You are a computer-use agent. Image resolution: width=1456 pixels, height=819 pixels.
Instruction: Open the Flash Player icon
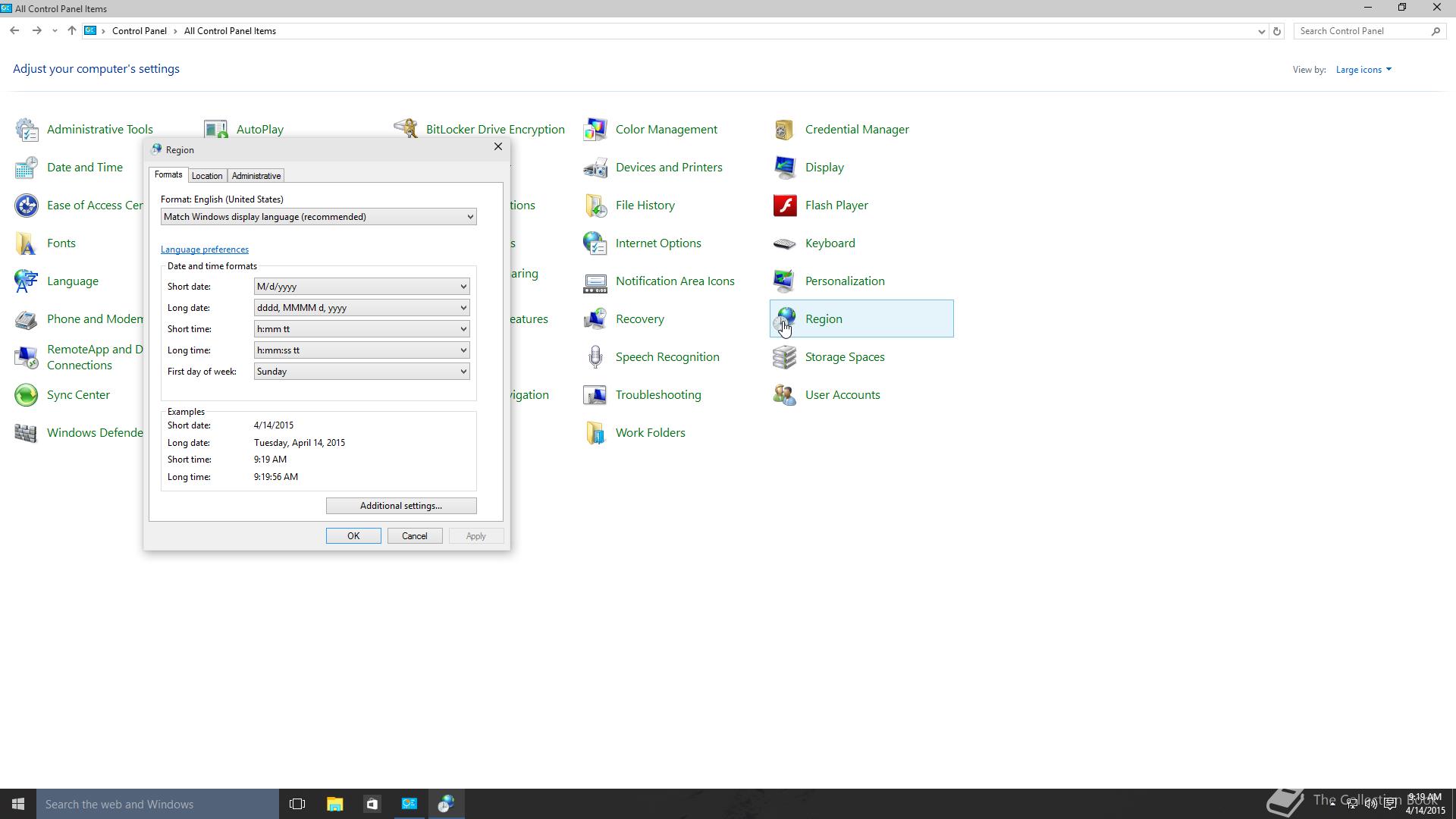(785, 206)
